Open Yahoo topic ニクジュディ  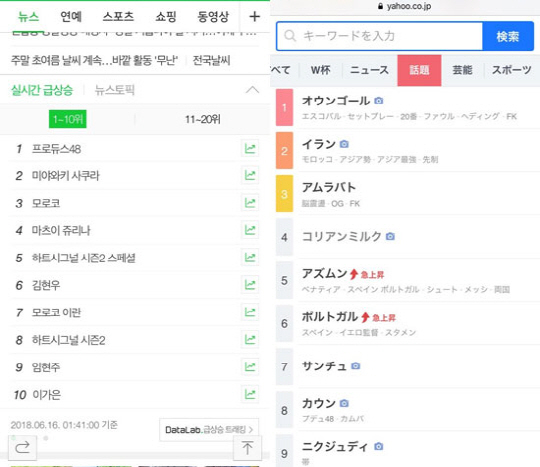(x=335, y=446)
